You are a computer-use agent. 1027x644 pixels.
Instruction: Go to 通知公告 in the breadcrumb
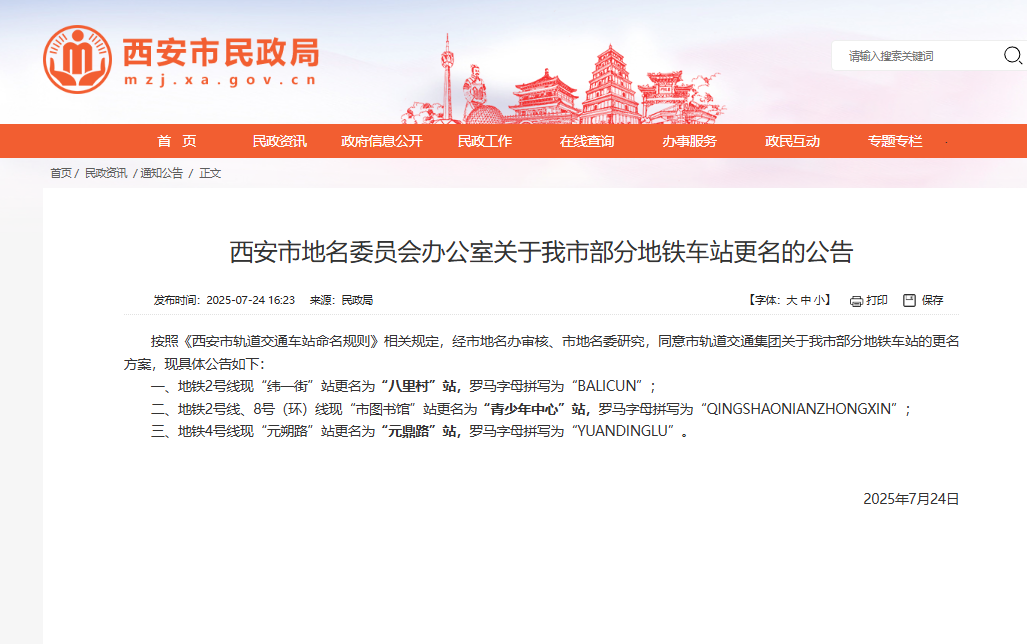point(161,173)
